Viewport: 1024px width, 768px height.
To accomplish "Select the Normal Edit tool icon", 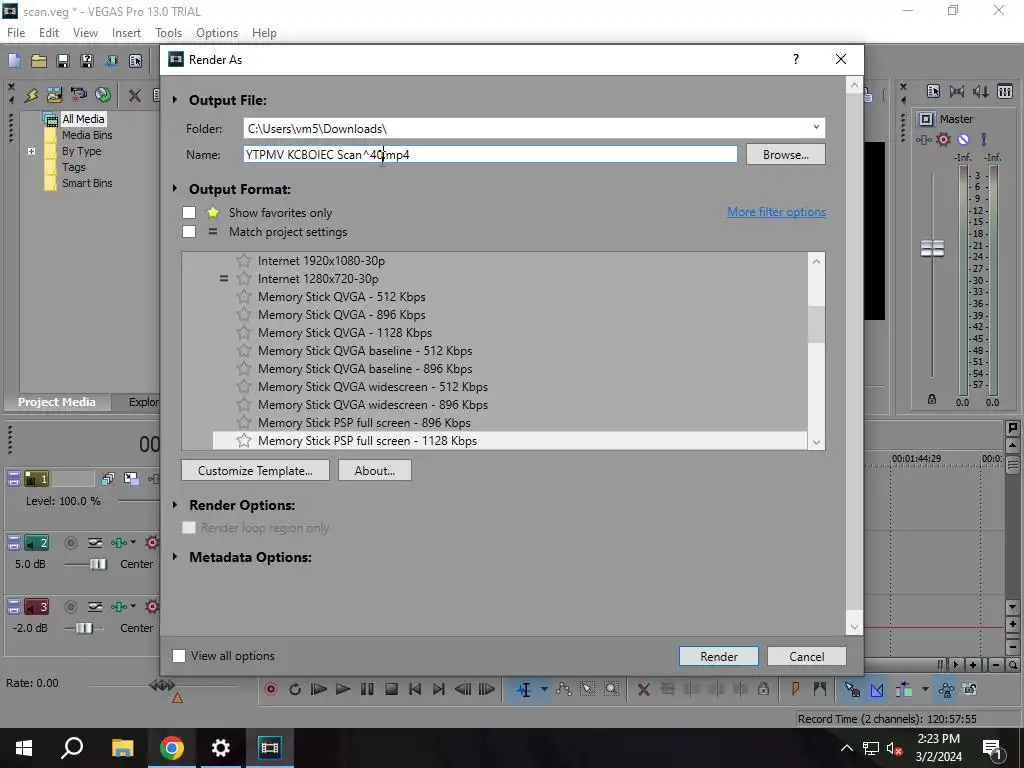I will tap(524, 690).
